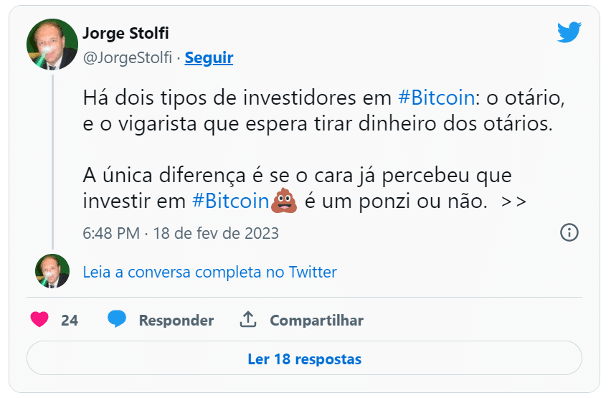Click the Responder button
This screenshot has height=398, width=611.
[x=176, y=320]
